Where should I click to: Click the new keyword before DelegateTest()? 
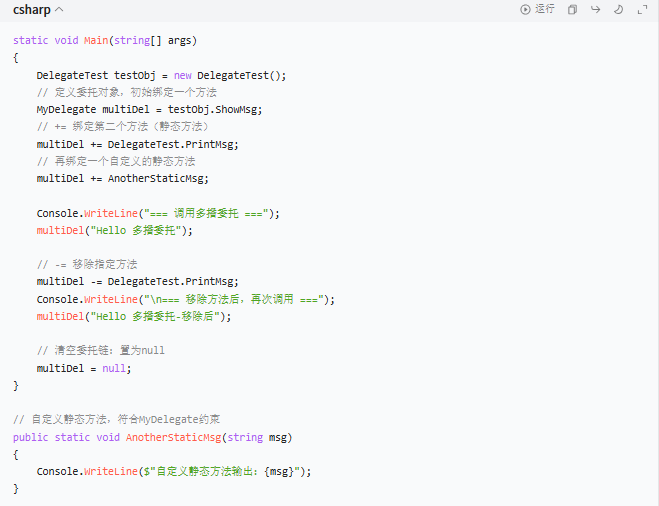tap(182, 75)
